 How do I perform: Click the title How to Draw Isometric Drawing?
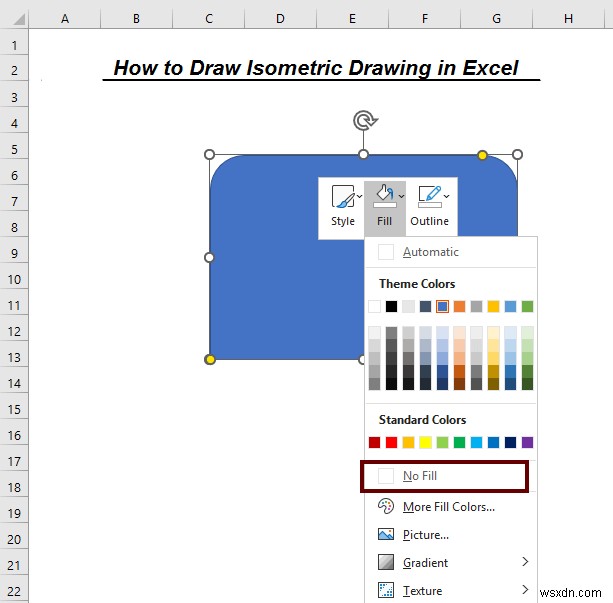point(316,68)
